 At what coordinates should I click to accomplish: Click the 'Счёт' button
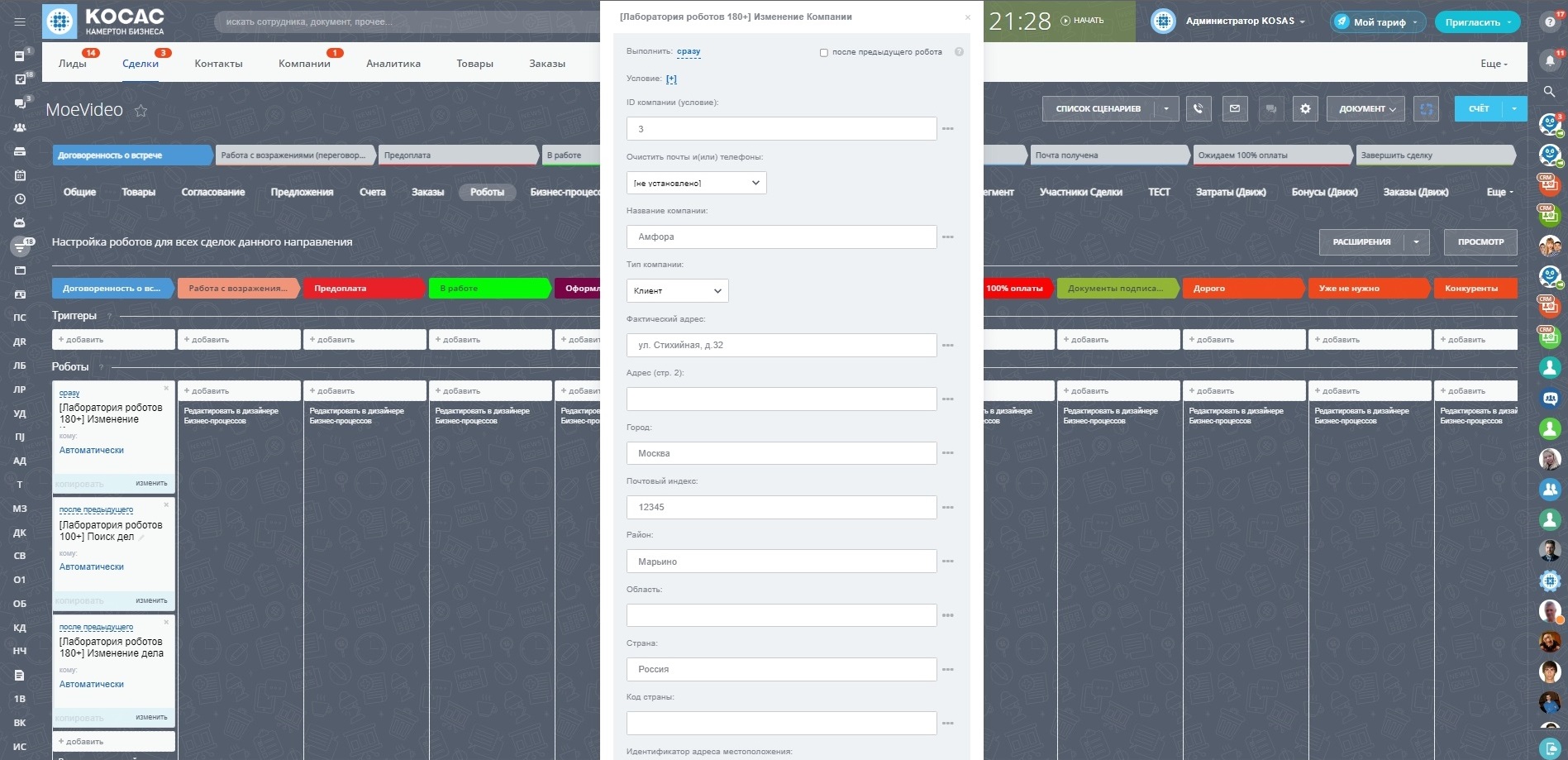point(1480,108)
